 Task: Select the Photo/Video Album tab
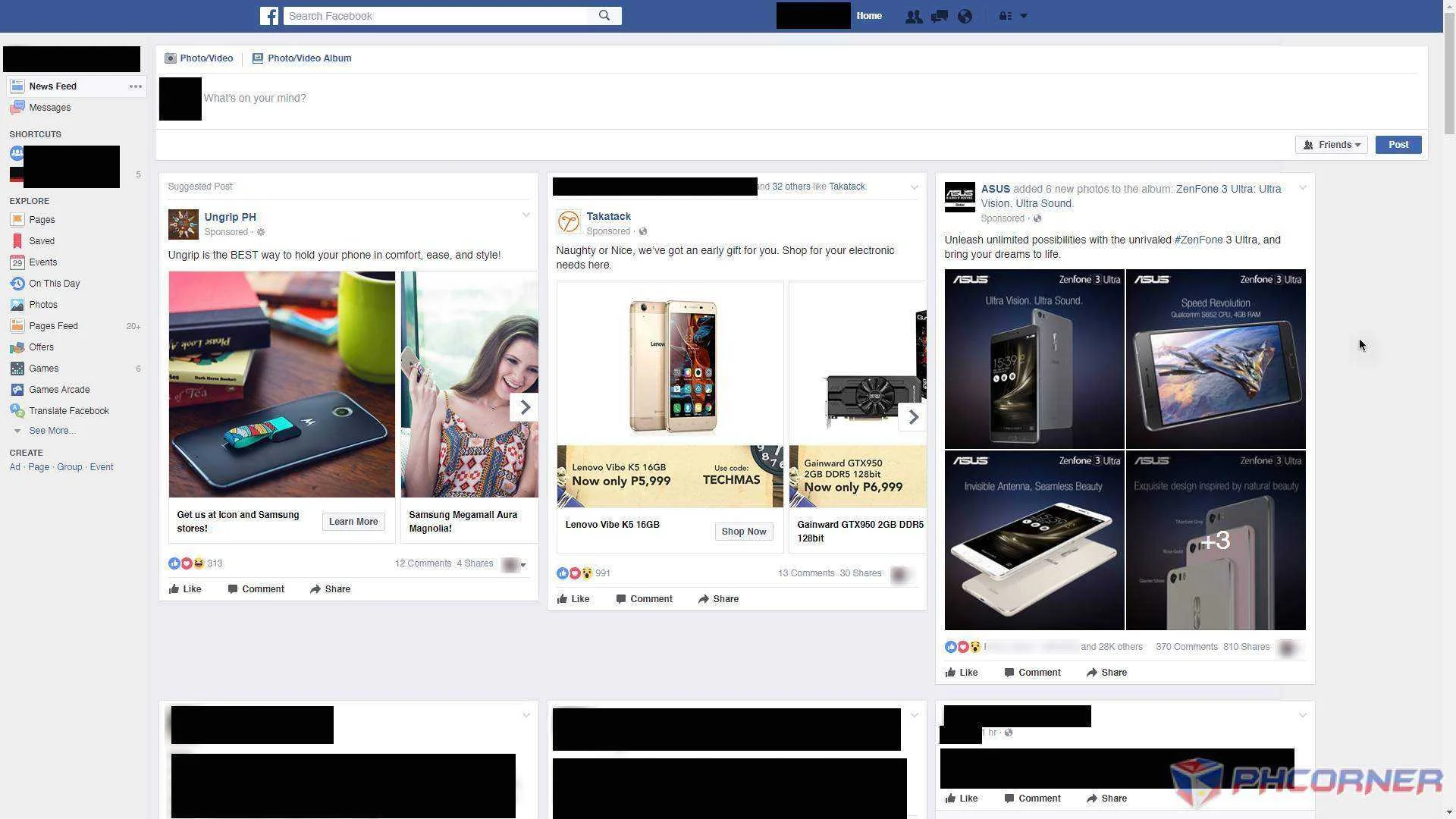(x=302, y=58)
